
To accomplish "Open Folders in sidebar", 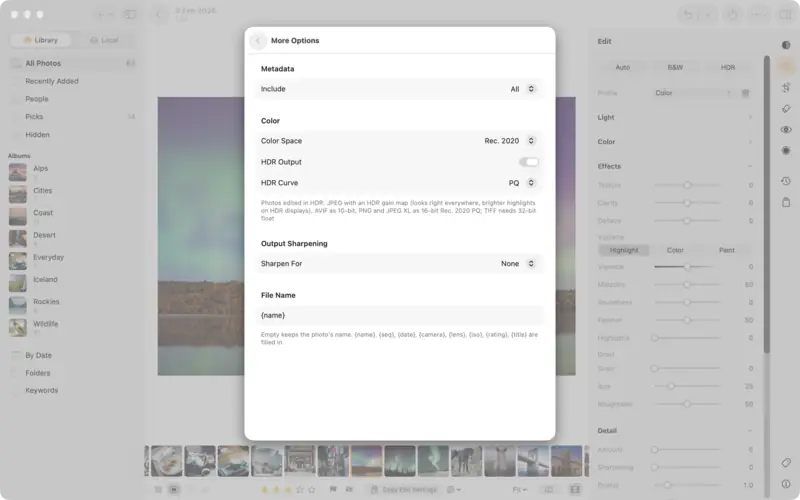I will pos(72,373).
